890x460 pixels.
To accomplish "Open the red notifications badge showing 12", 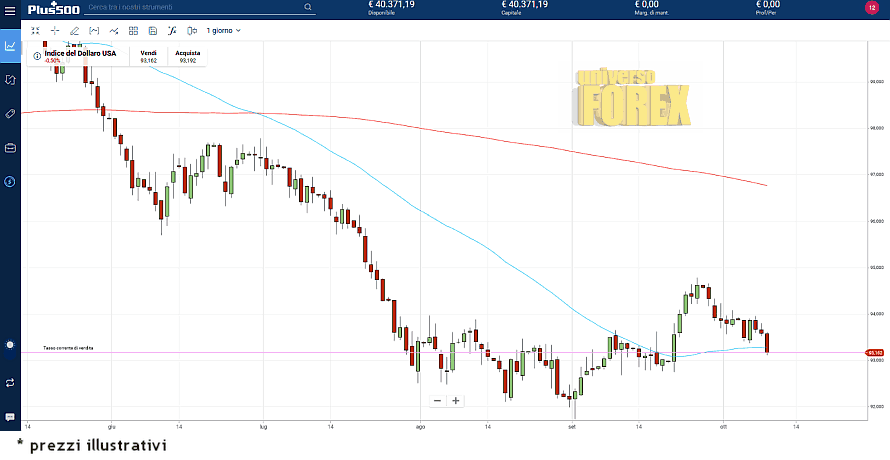I will coord(871,8).
